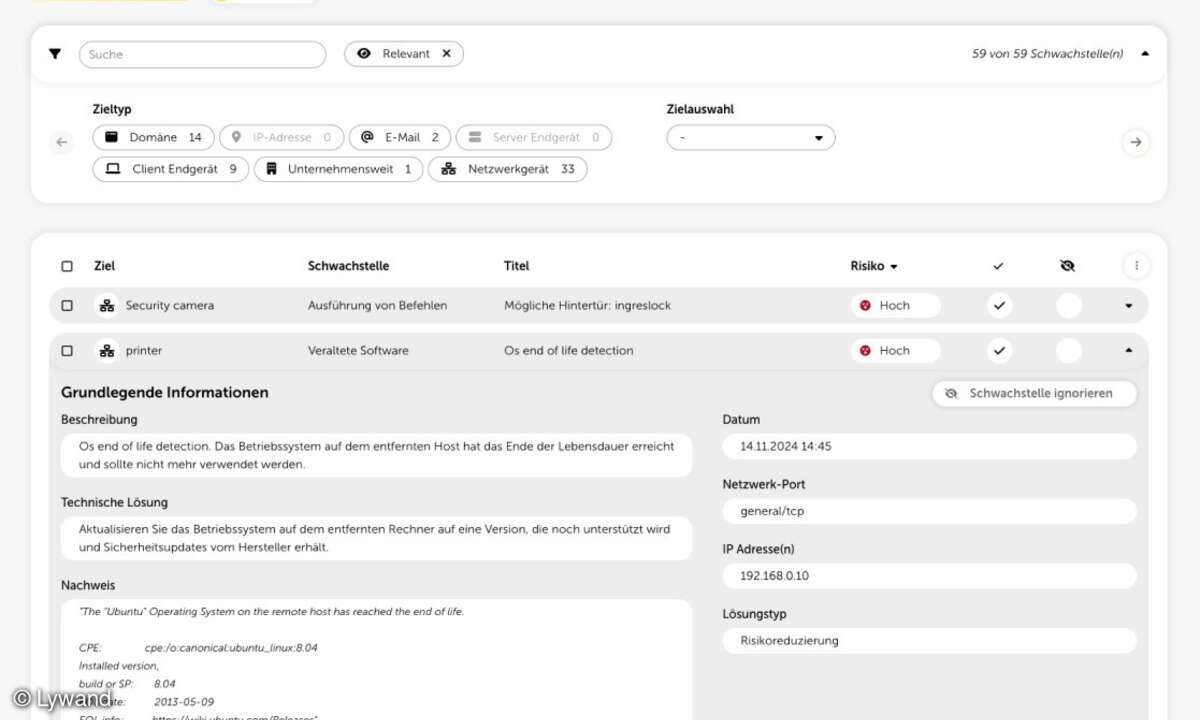Filter by Server Endgerät target type

pyautogui.click(x=534, y=138)
